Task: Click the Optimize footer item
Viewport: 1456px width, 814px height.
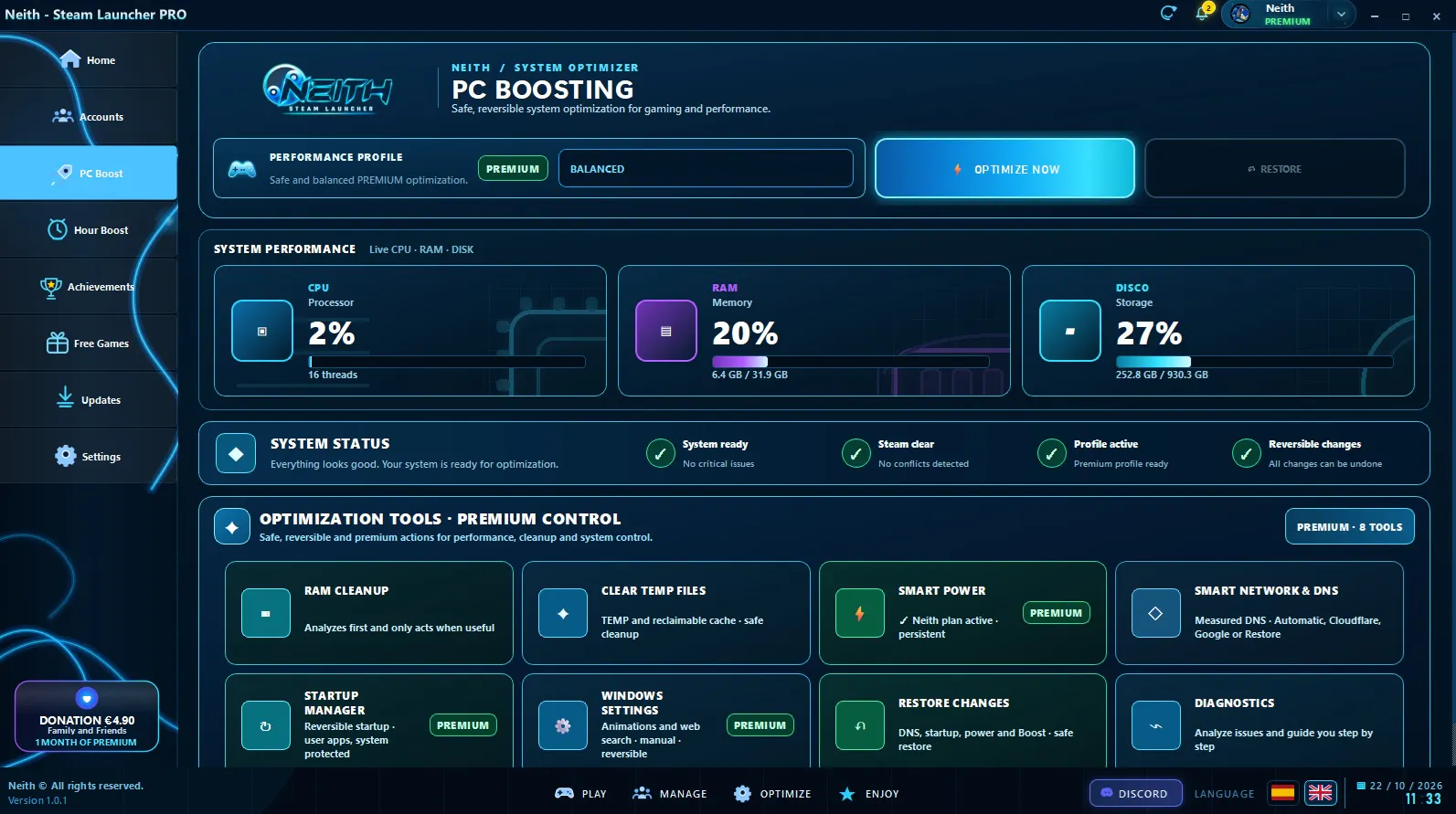Action: [x=772, y=794]
